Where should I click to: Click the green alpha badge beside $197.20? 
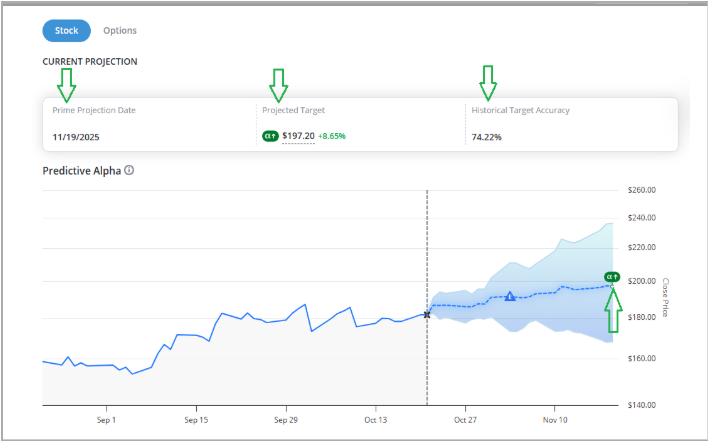tap(270, 136)
